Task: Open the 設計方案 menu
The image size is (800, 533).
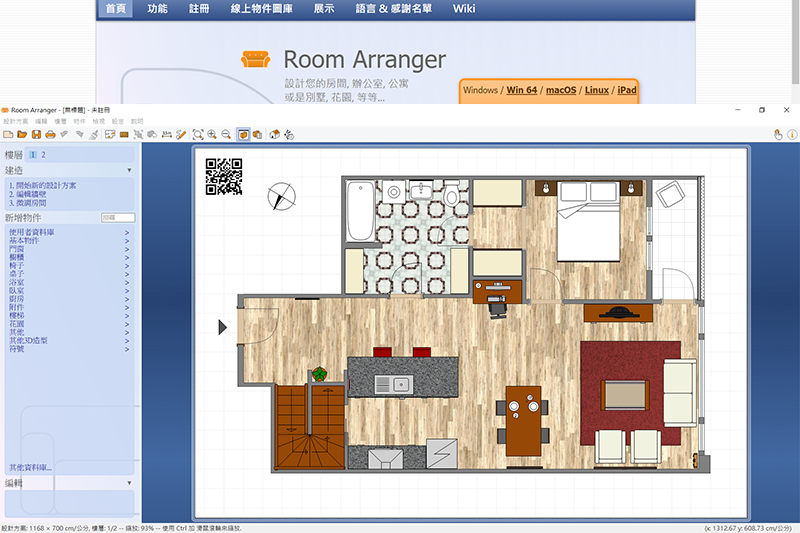Action: (15, 121)
